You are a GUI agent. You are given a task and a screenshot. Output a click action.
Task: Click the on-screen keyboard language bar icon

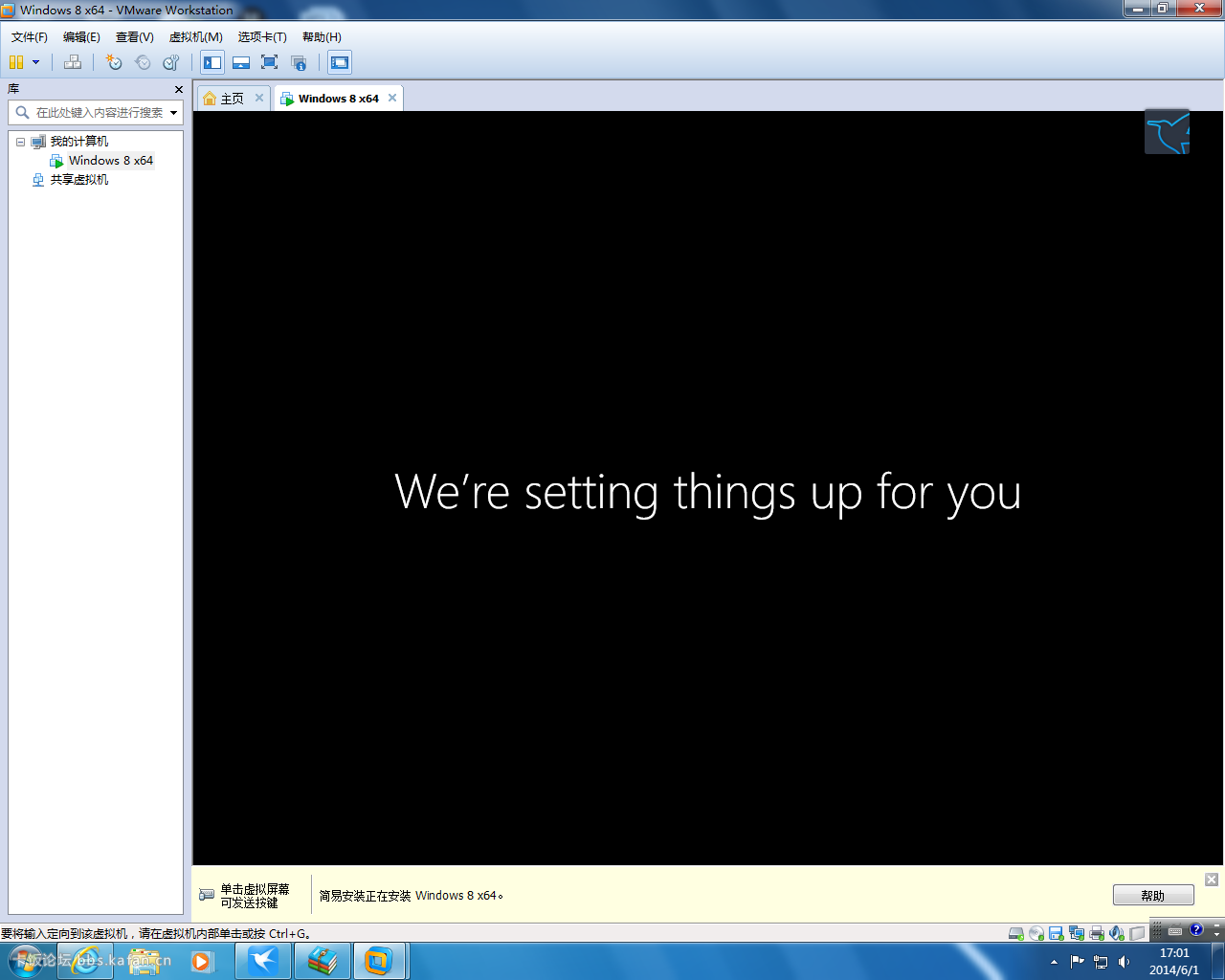tap(1175, 930)
